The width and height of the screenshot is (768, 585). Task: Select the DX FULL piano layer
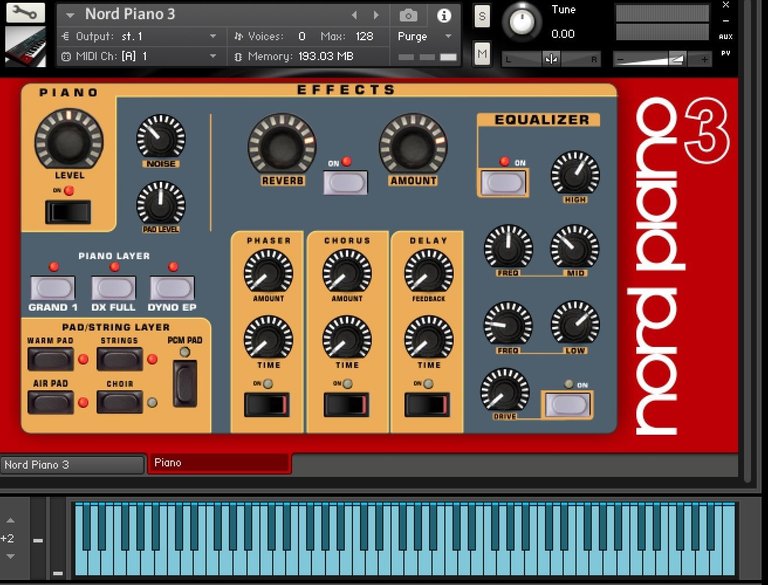(x=113, y=288)
